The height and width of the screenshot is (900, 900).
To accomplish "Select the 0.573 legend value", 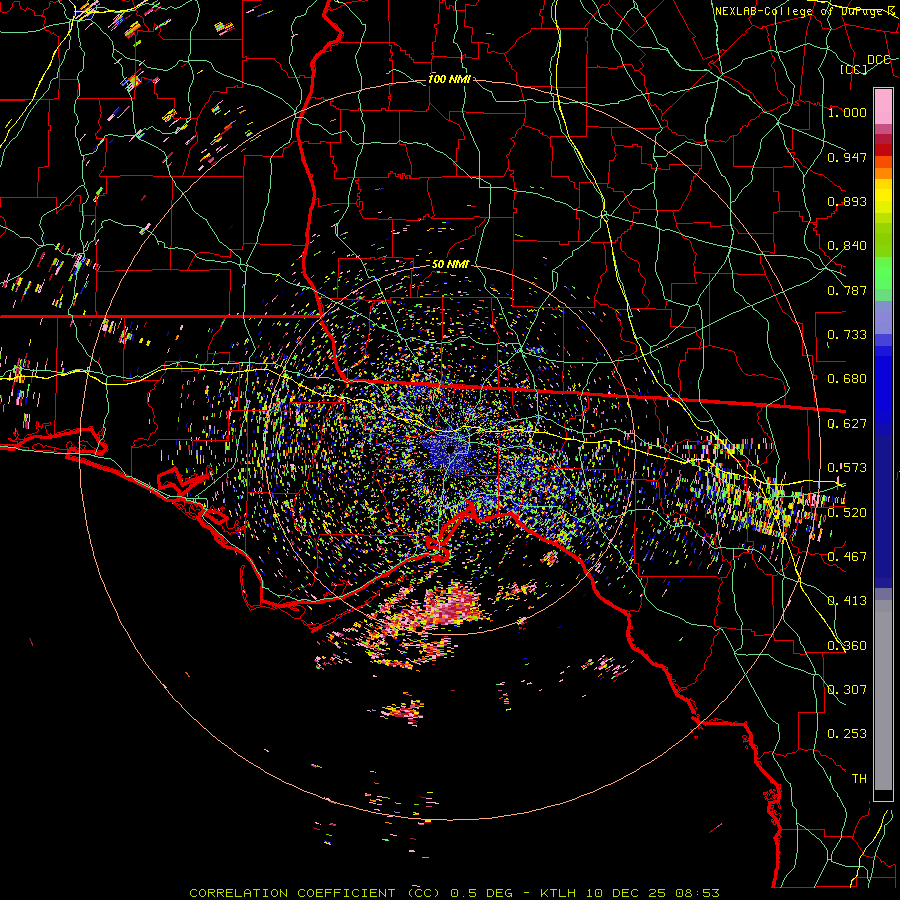I will pos(847,467).
